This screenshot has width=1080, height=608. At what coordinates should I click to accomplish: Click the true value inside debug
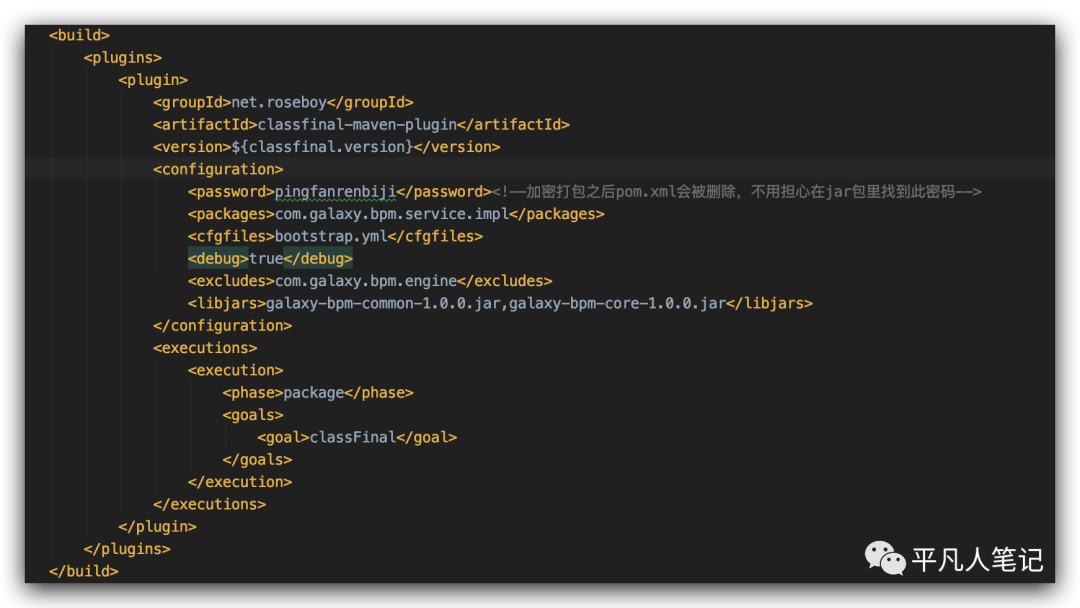pos(266,258)
